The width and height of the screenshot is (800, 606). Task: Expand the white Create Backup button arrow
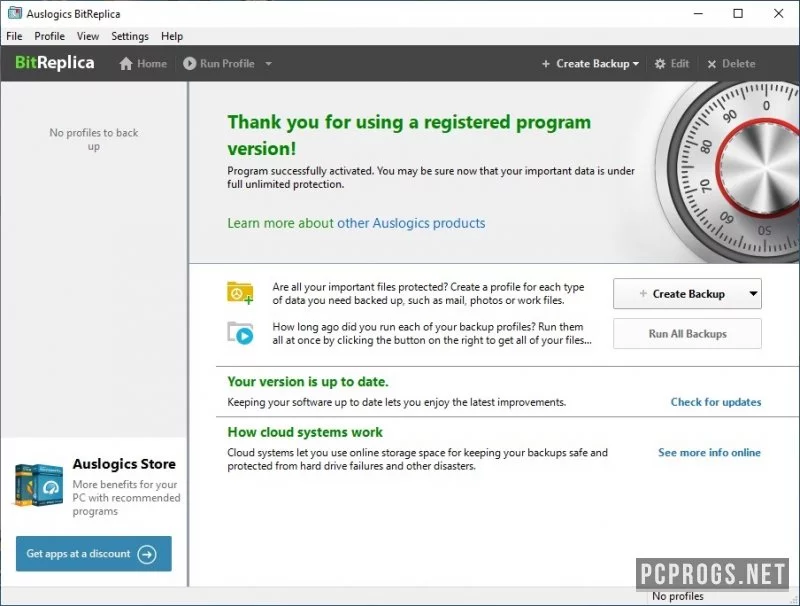[x=753, y=294]
